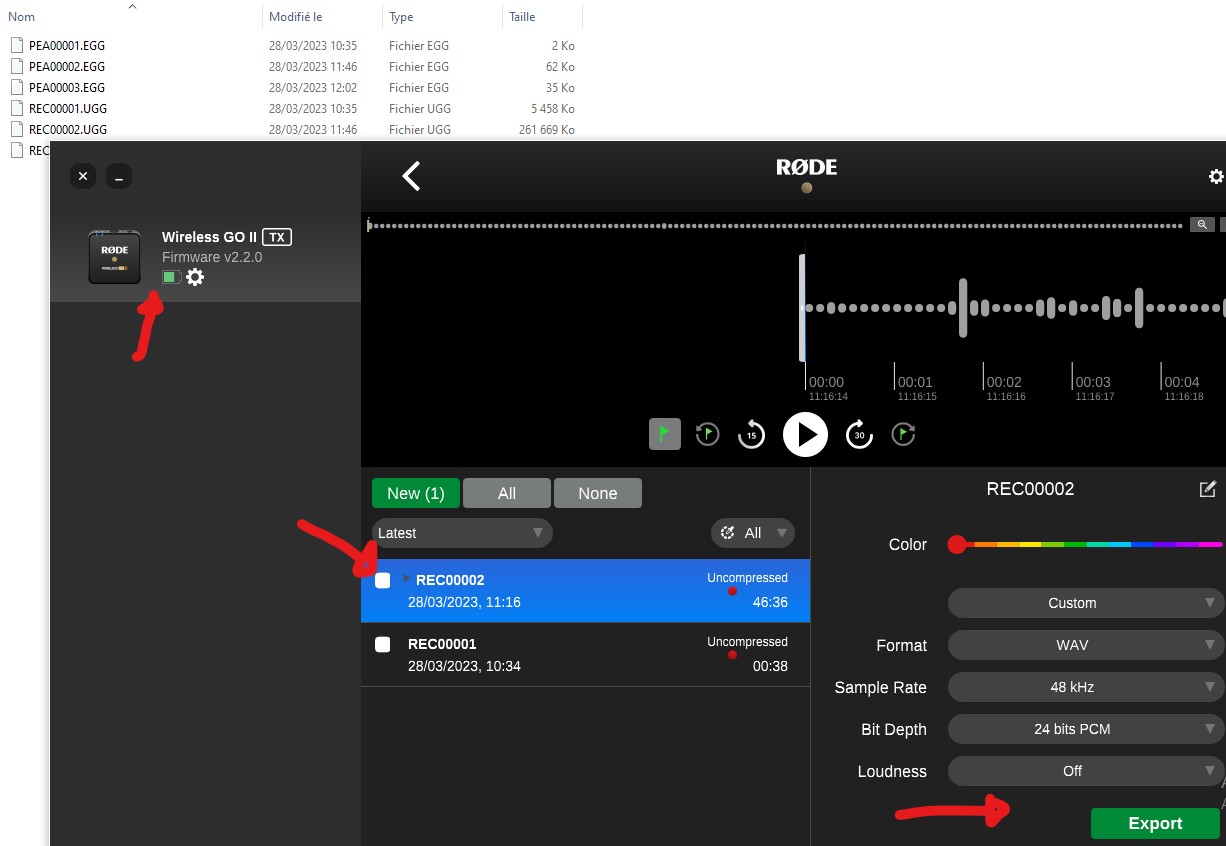The image size is (1226, 846).
Task: Select the REC00001 recording row title
Action: coord(442,644)
